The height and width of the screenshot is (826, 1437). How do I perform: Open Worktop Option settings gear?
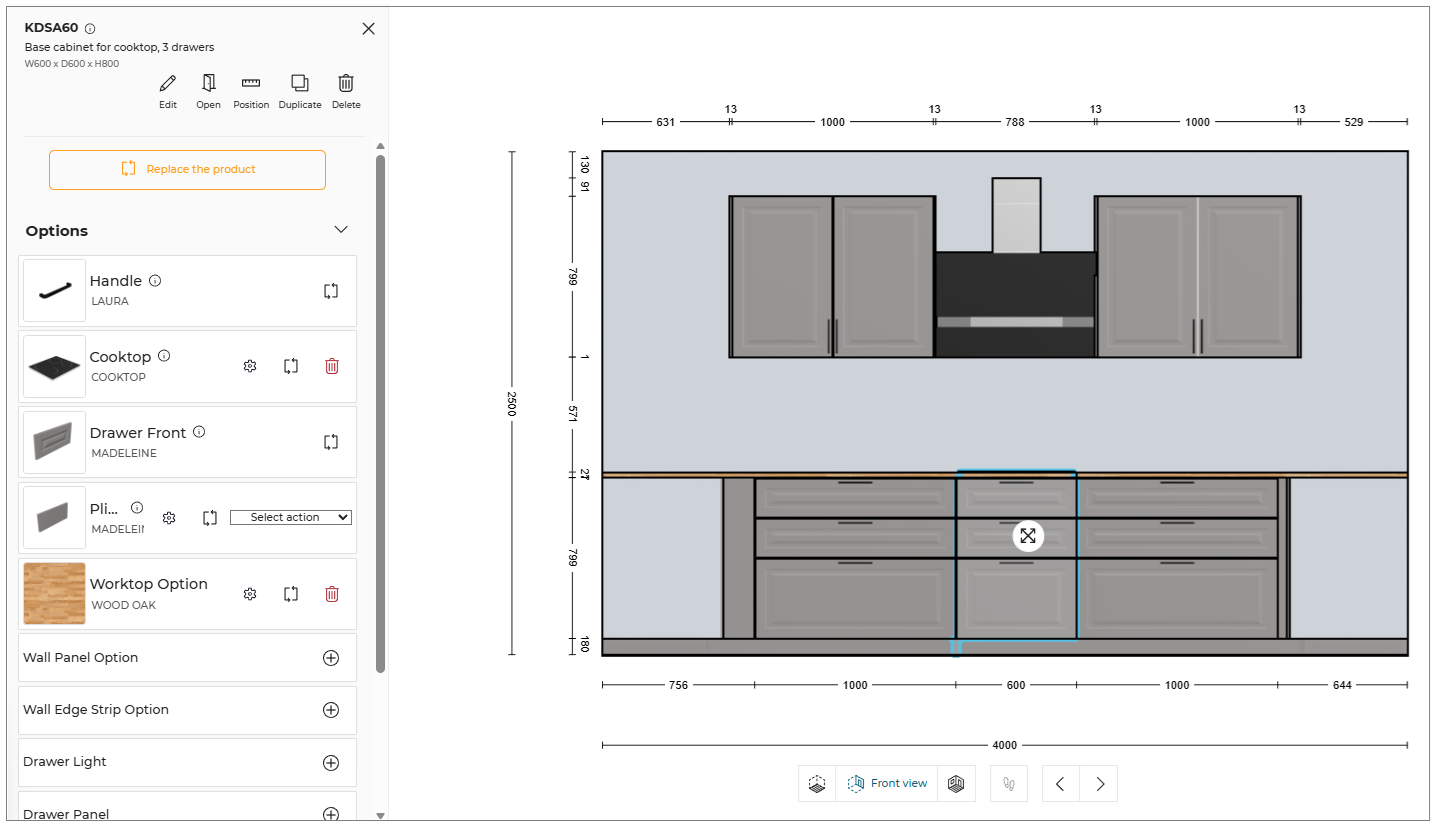[250, 594]
